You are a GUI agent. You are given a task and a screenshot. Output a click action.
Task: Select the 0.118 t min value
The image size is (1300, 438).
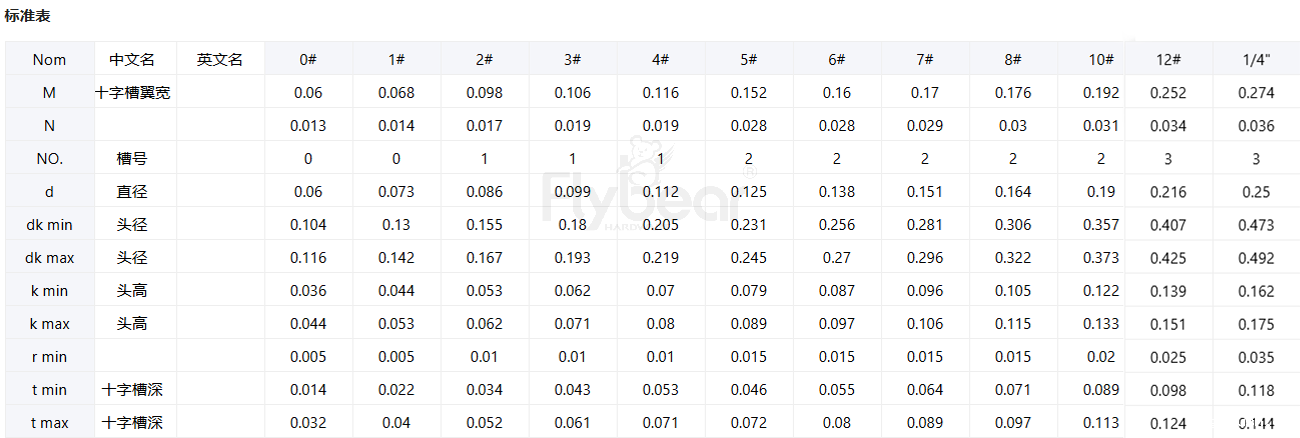click(1256, 390)
